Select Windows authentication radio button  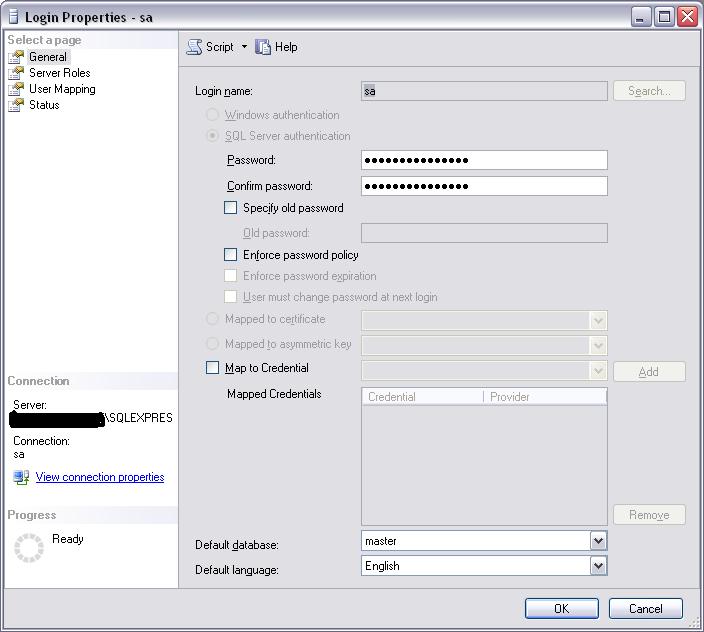coord(212,114)
